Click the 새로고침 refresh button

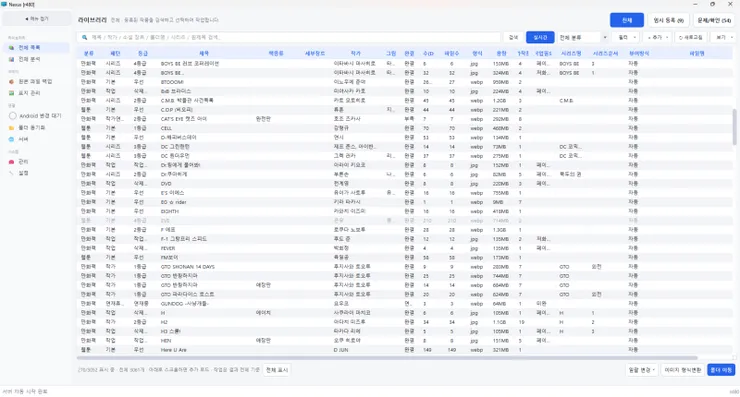click(691, 37)
